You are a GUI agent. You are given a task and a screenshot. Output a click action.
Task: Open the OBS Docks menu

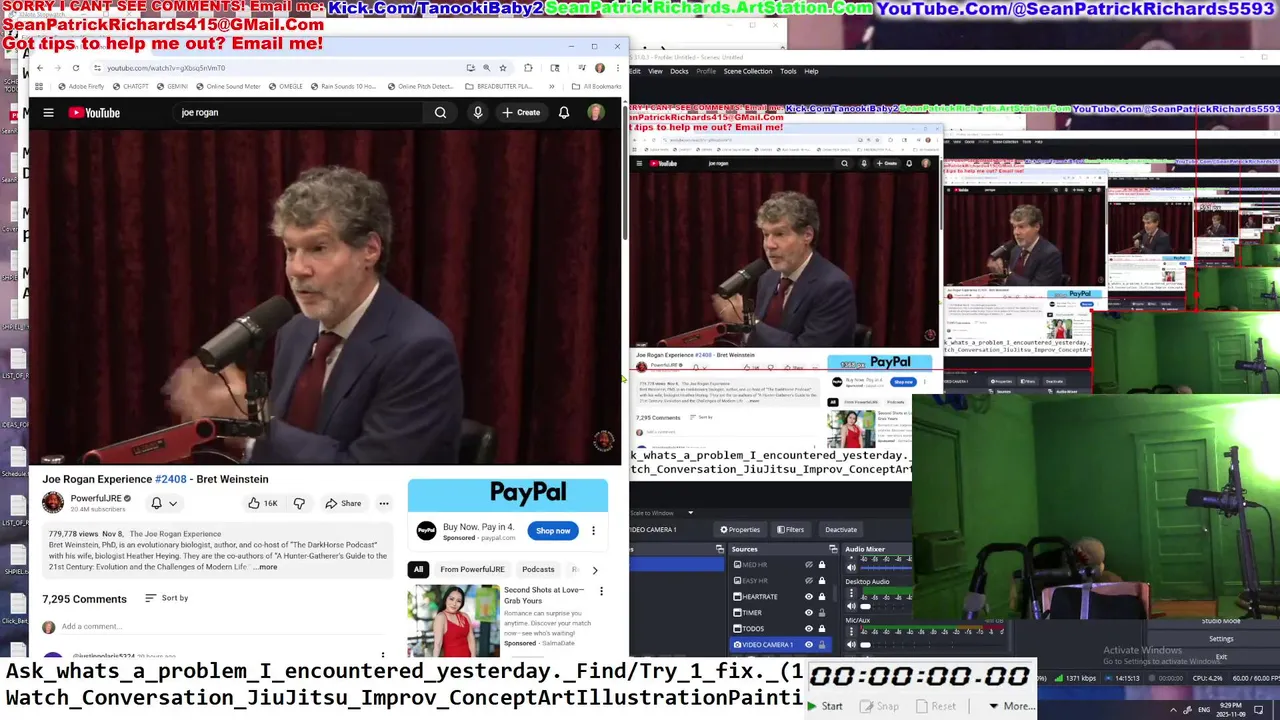(679, 71)
